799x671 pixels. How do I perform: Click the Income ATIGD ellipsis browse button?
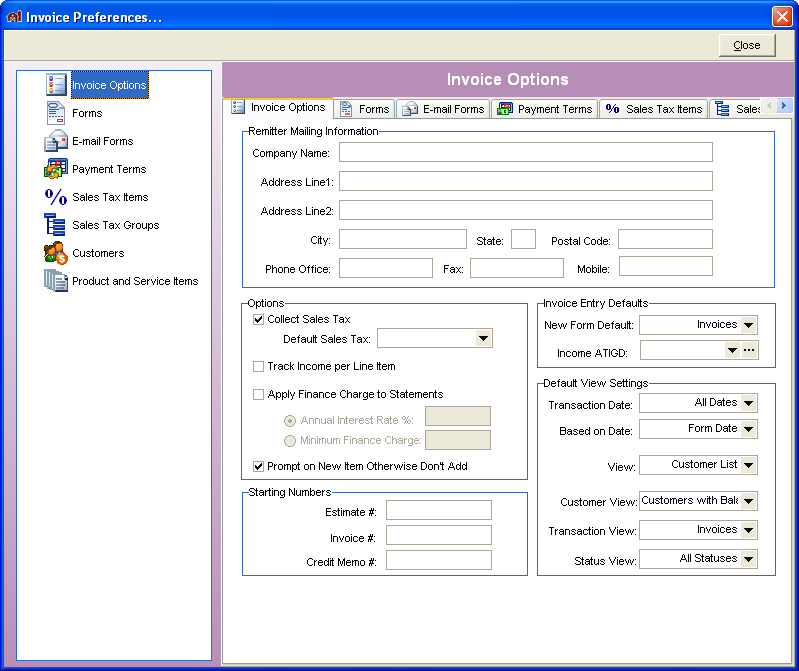[749, 351]
